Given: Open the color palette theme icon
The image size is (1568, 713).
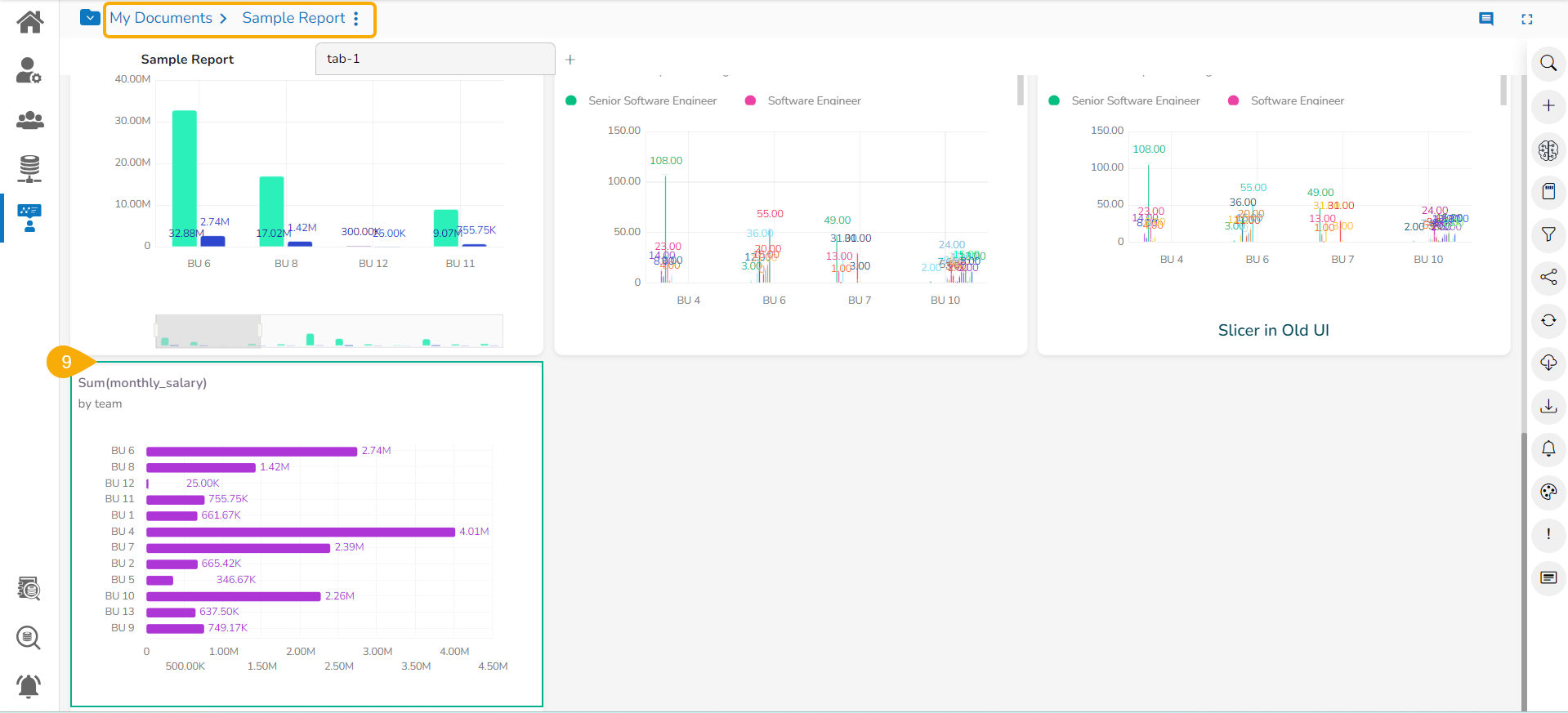Looking at the screenshot, I should coord(1548,492).
